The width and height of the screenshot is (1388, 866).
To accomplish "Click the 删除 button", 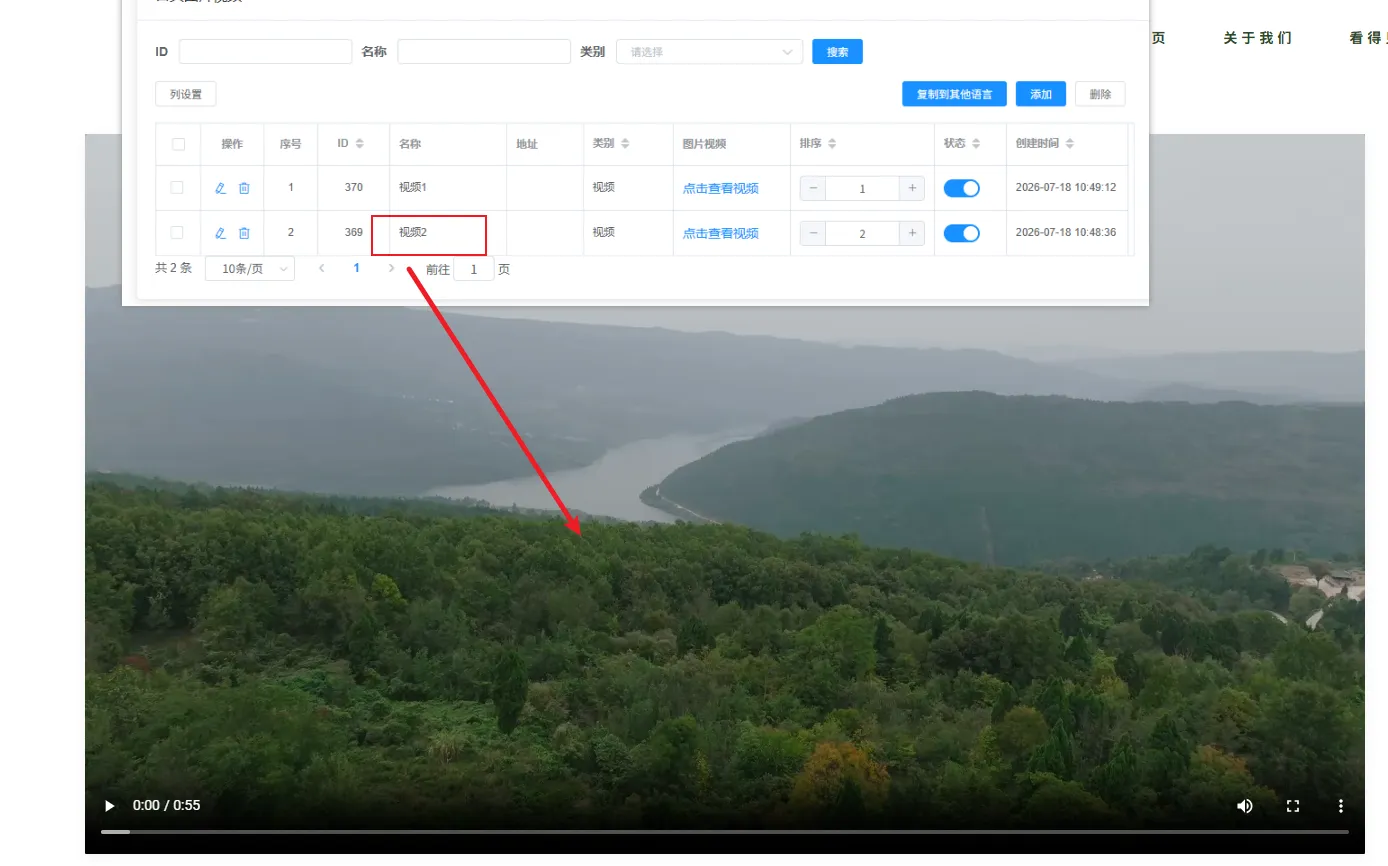I will pyautogui.click(x=1100, y=94).
